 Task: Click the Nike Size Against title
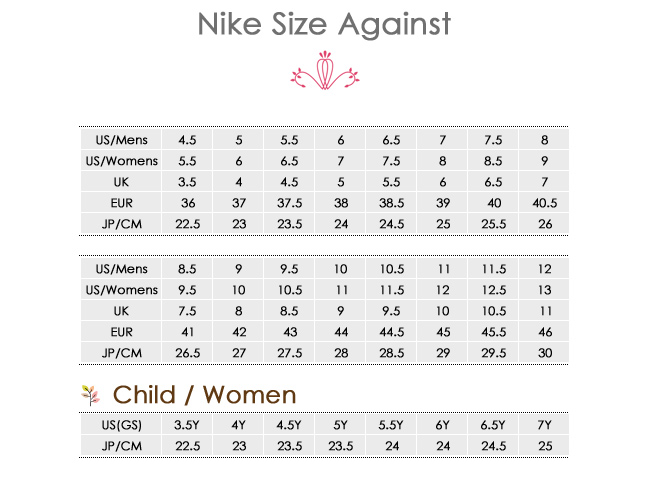(324, 24)
